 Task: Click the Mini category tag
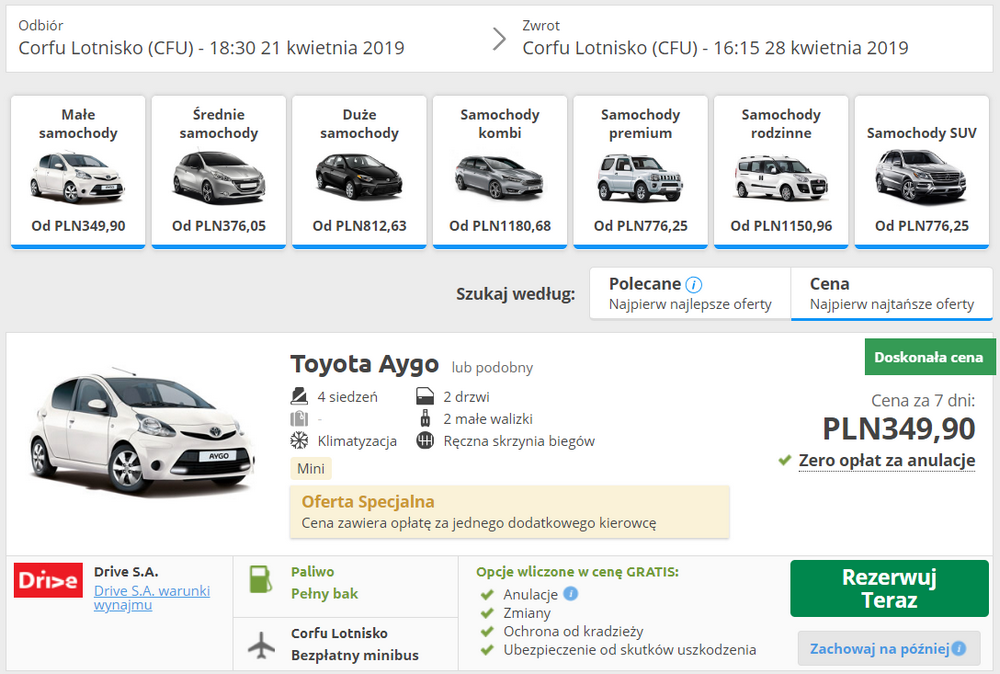tap(311, 469)
